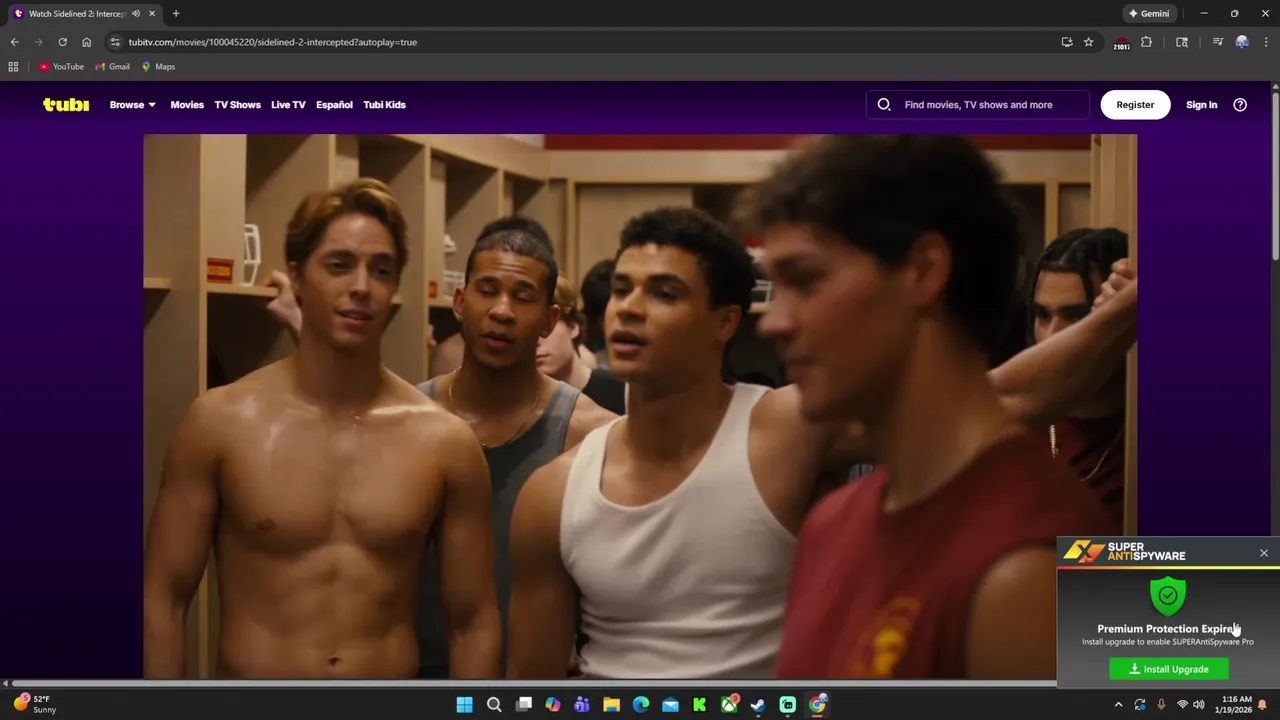Image resolution: width=1280 pixels, height=720 pixels.
Task: Click the taskbar microphone icon
Action: (1161, 704)
